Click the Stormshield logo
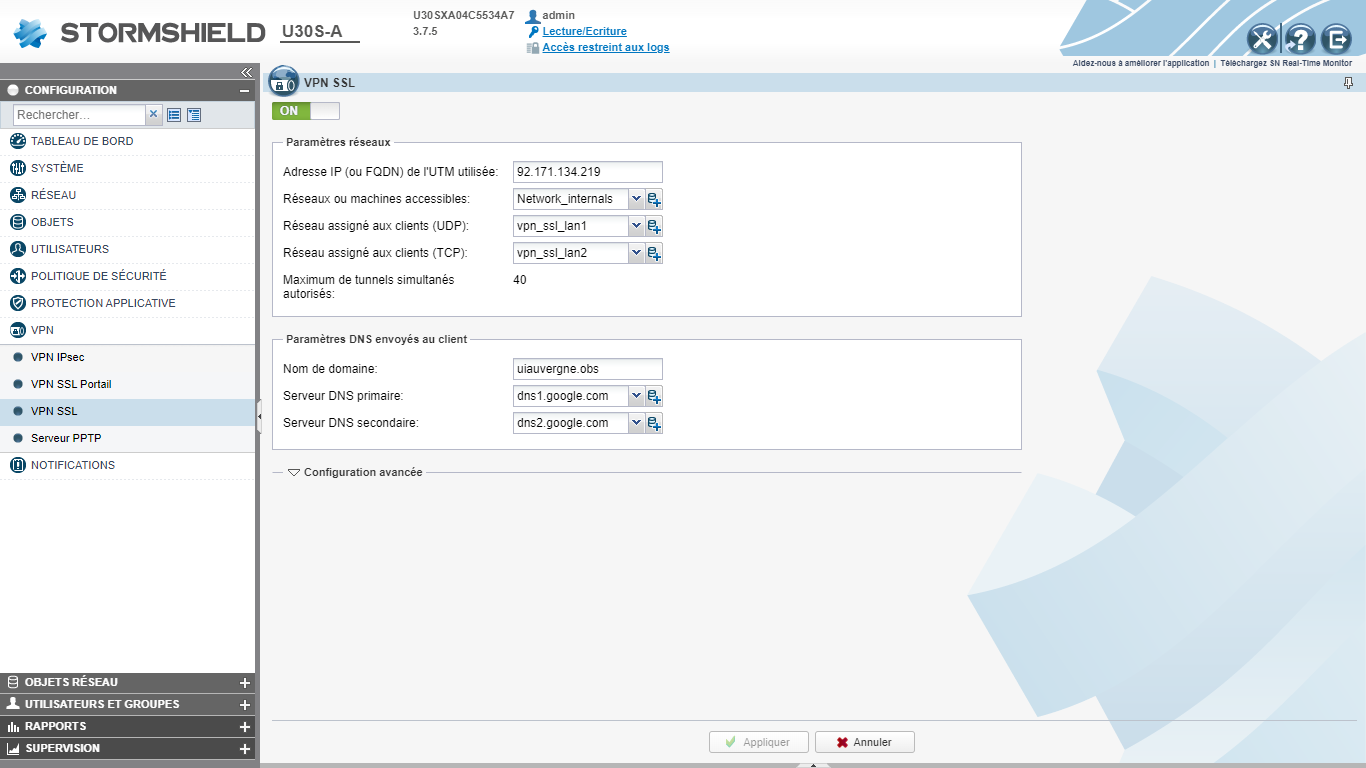The height and width of the screenshot is (768, 1366). click(139, 32)
